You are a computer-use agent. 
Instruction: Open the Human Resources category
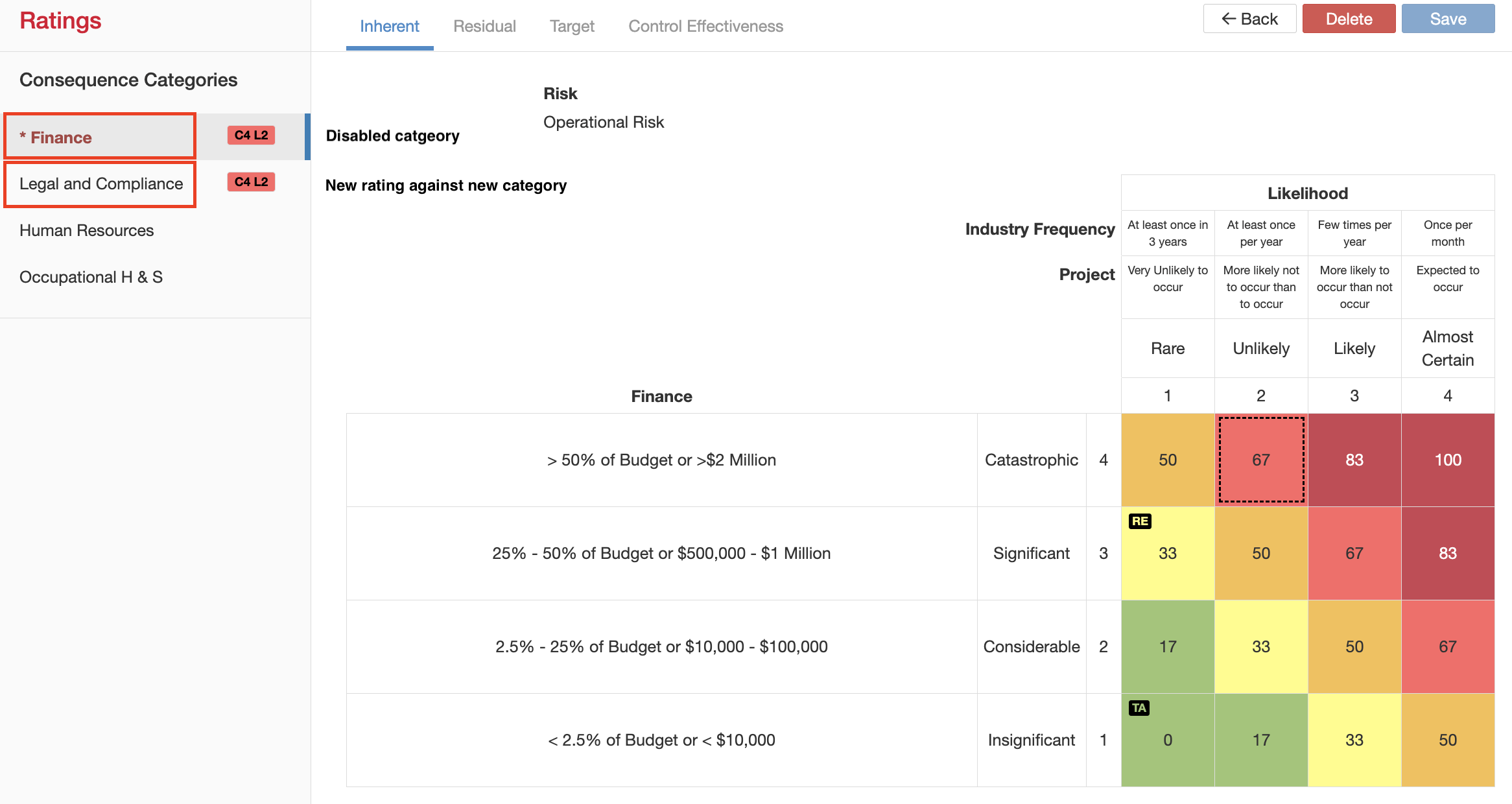click(87, 230)
